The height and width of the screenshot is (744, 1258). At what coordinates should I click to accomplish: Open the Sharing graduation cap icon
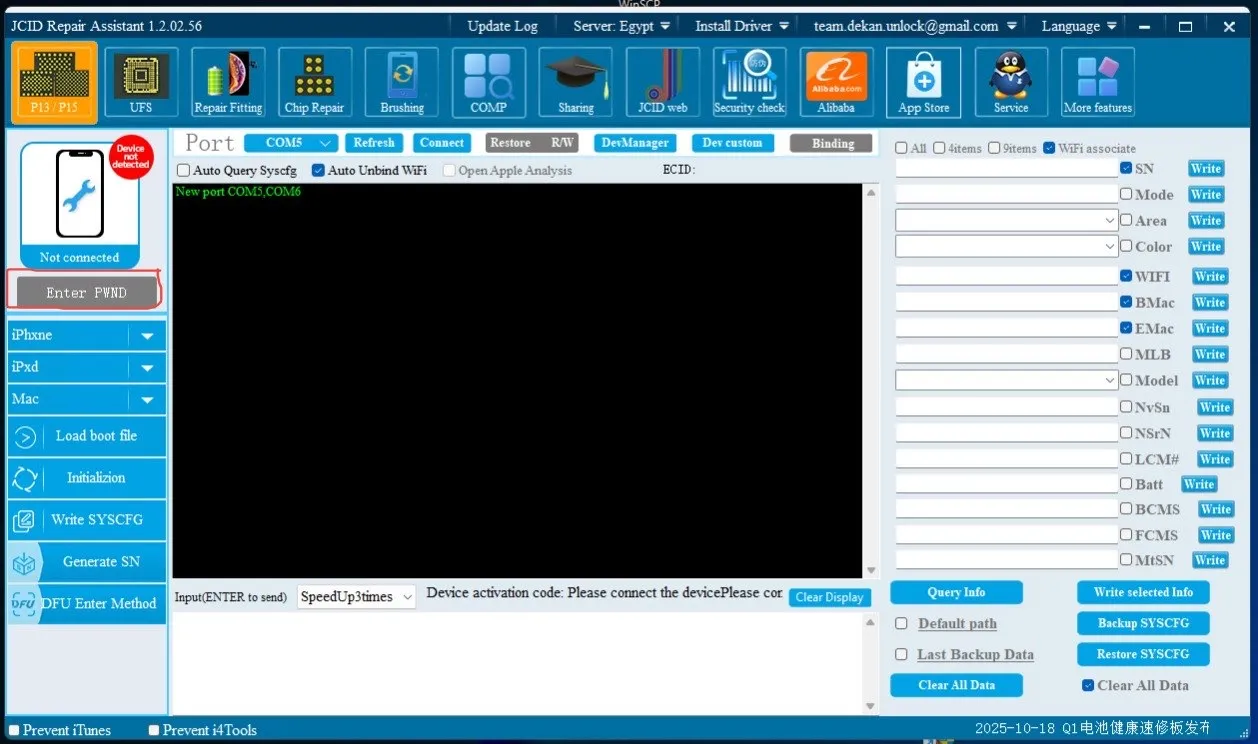[x=575, y=82]
